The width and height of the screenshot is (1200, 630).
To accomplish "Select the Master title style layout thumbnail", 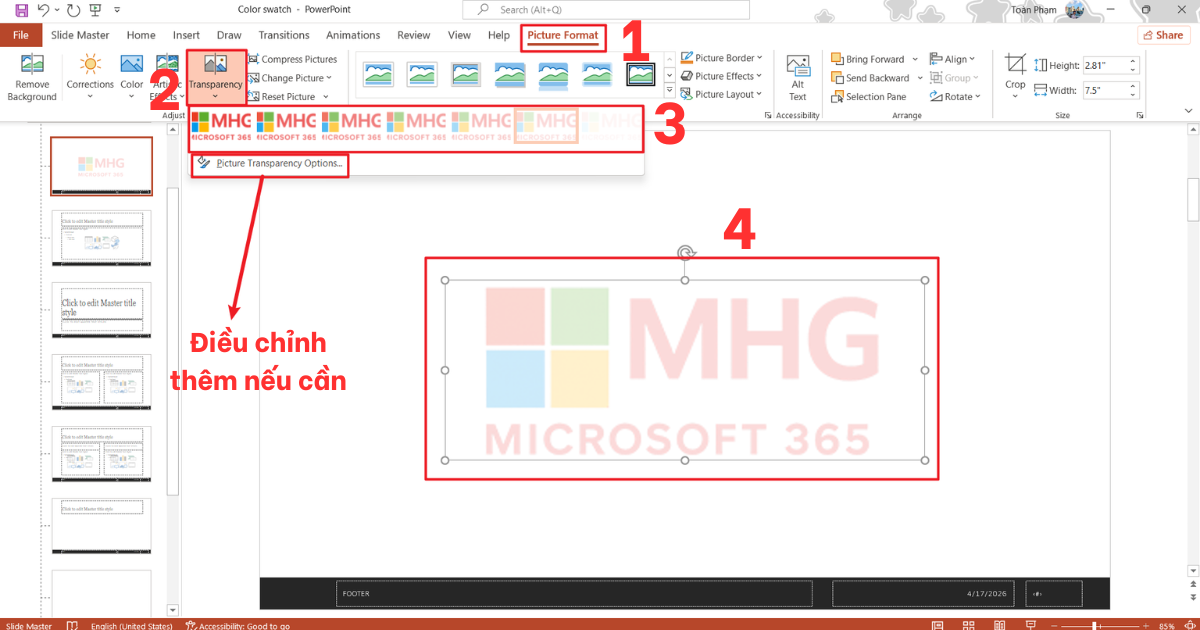I will pos(101,310).
